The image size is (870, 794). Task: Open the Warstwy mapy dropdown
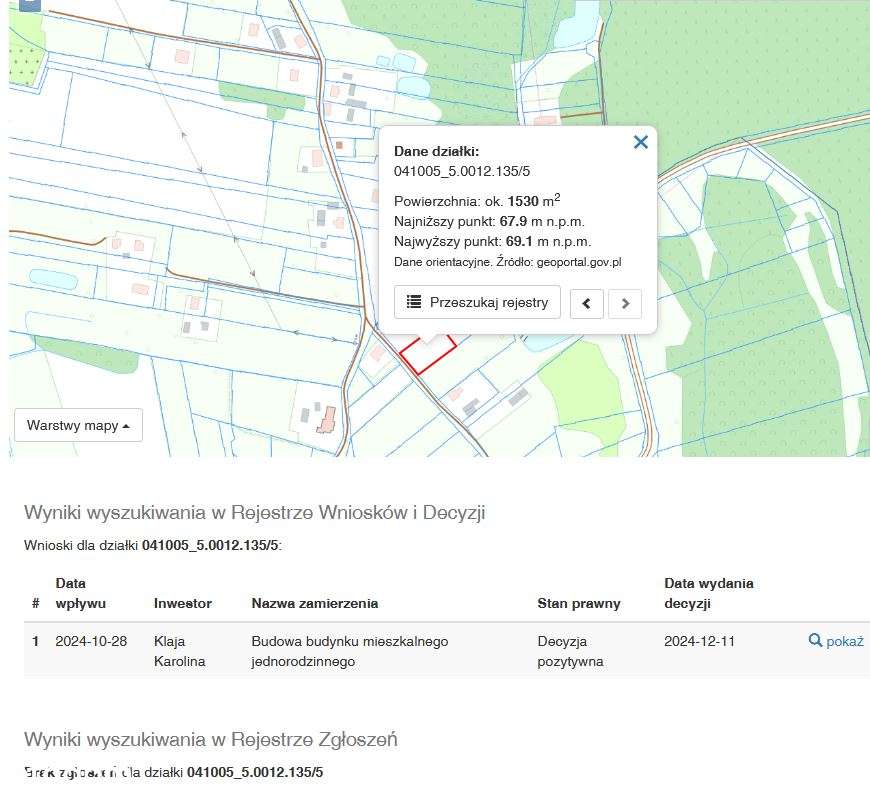tap(78, 425)
